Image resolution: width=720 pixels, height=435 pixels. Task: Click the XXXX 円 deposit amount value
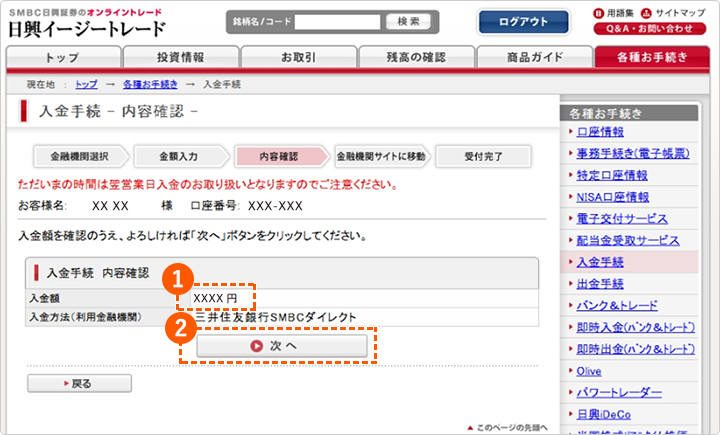coord(215,298)
